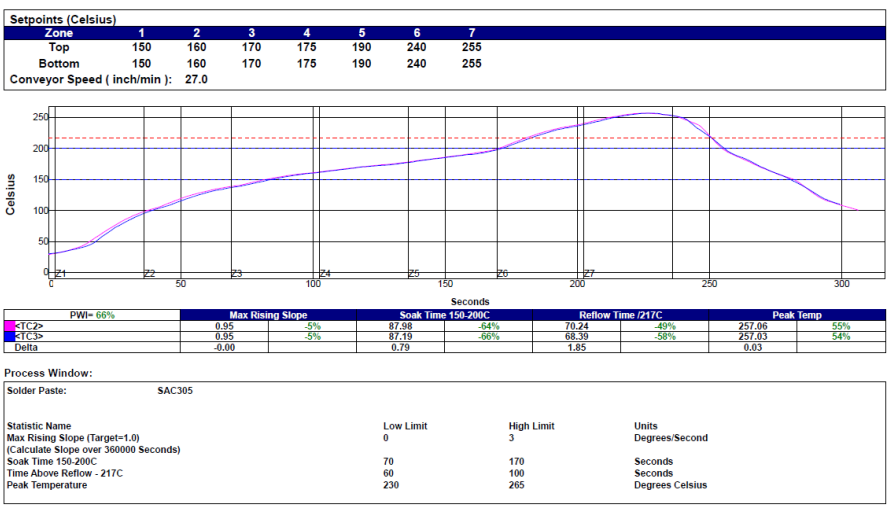Select the Z2 zone marker on the chart
Screen dimensions: 889x507
pyautogui.click(x=150, y=274)
